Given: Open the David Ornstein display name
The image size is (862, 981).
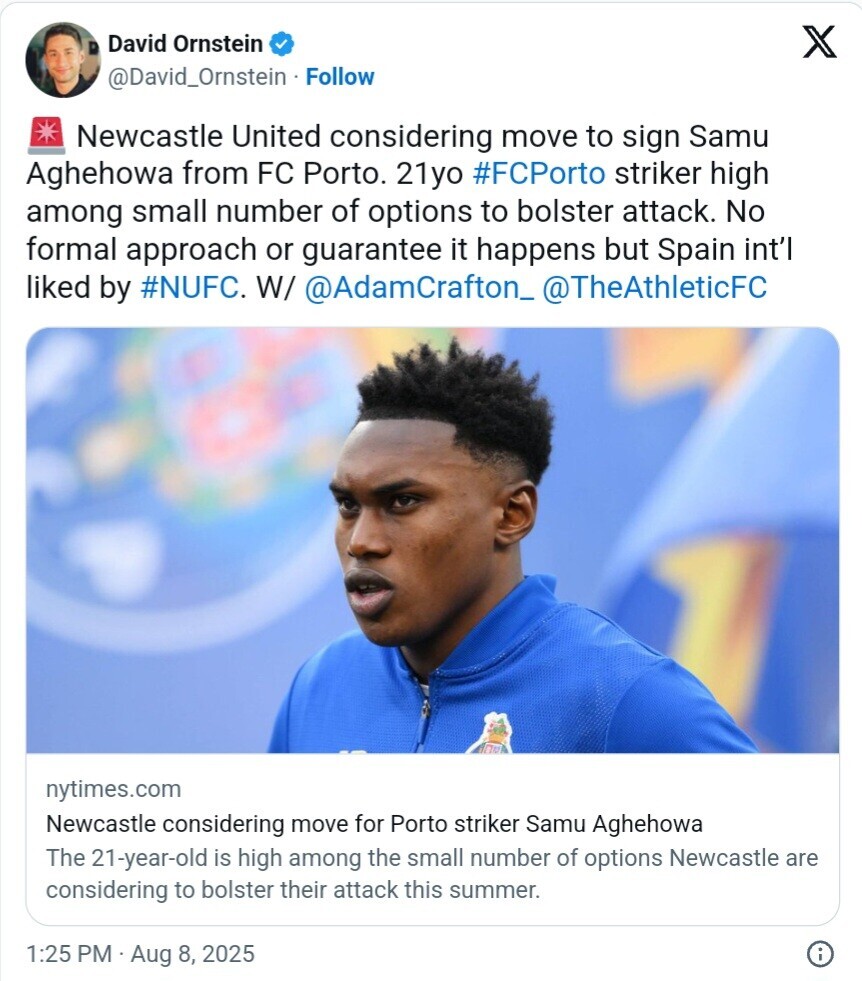Looking at the screenshot, I should [x=185, y=44].
